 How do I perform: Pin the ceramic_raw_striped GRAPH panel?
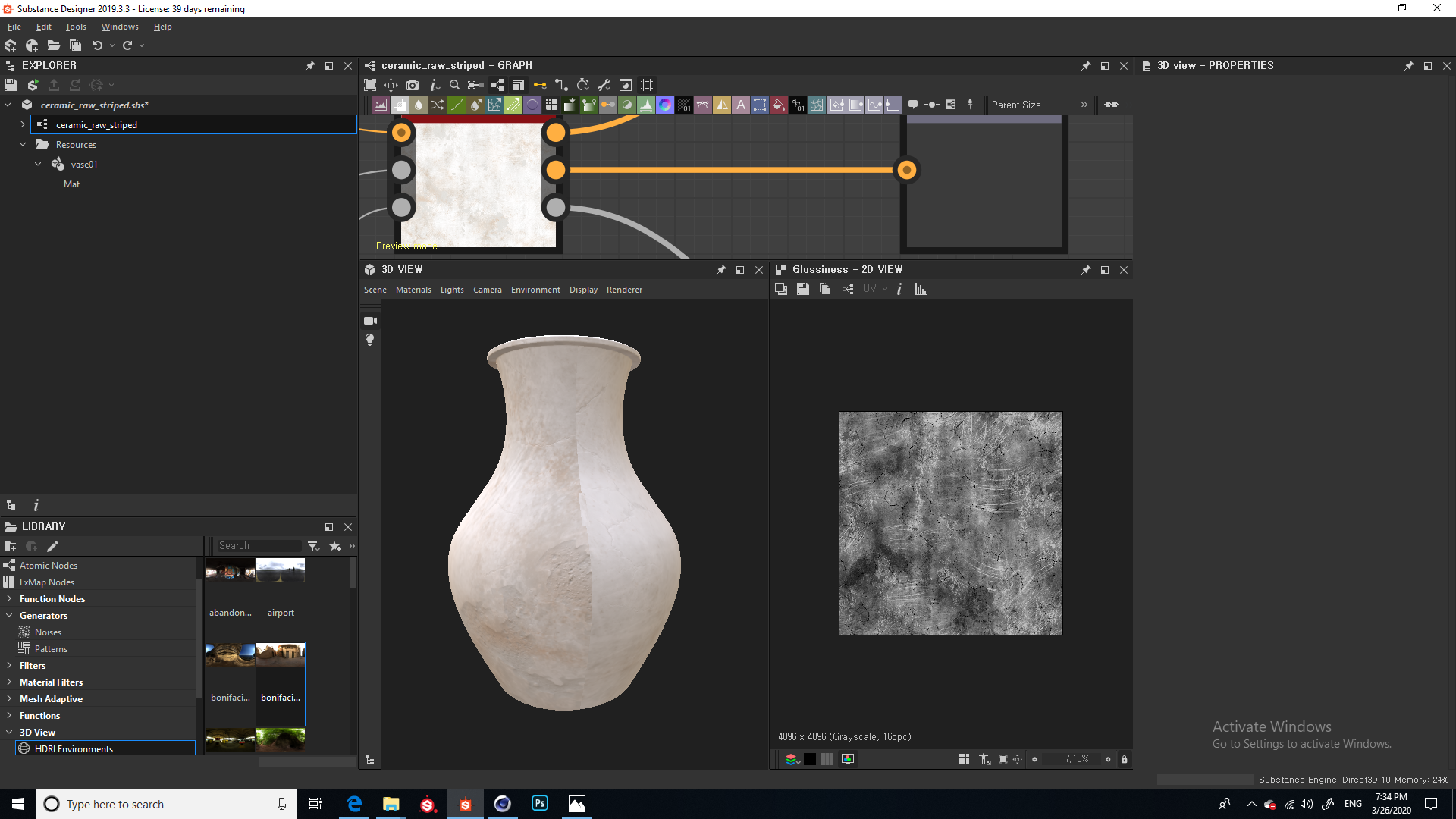[1086, 66]
